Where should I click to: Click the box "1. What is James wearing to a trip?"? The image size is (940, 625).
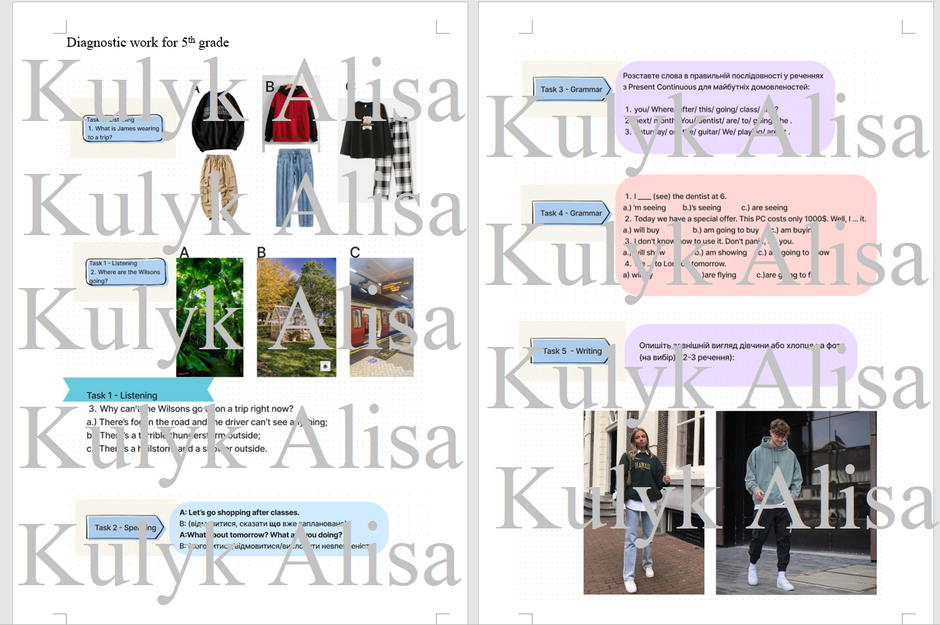point(123,128)
